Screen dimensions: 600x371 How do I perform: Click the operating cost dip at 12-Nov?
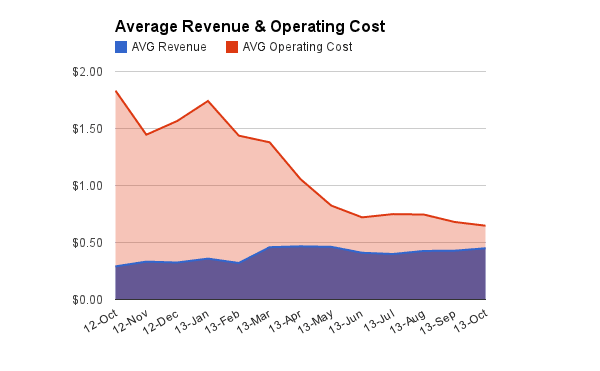pyautogui.click(x=146, y=135)
